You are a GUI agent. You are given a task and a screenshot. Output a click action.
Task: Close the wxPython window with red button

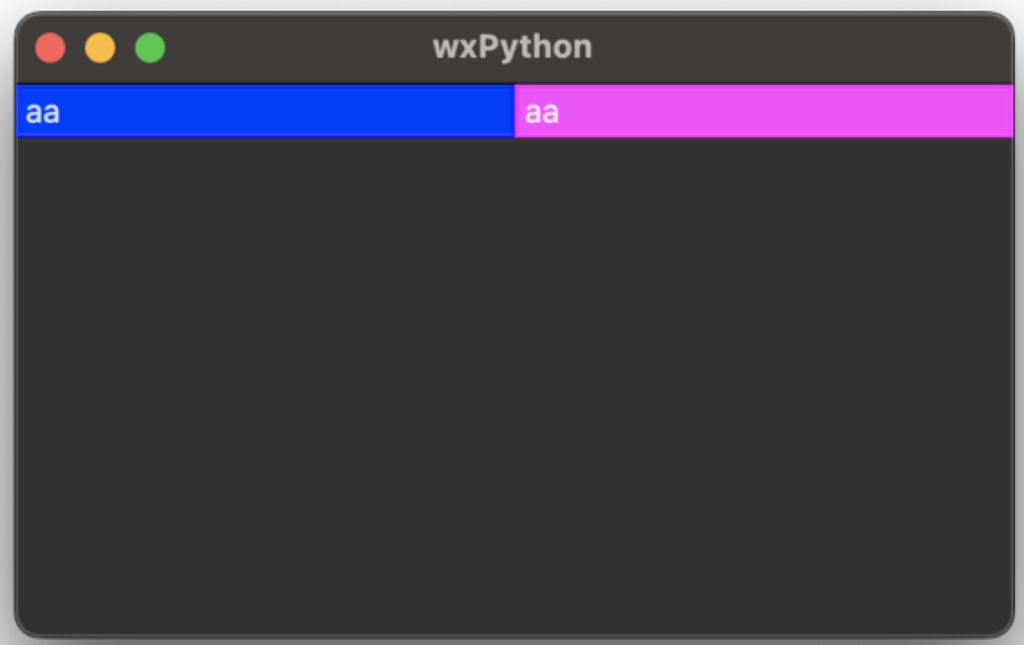pos(50,48)
